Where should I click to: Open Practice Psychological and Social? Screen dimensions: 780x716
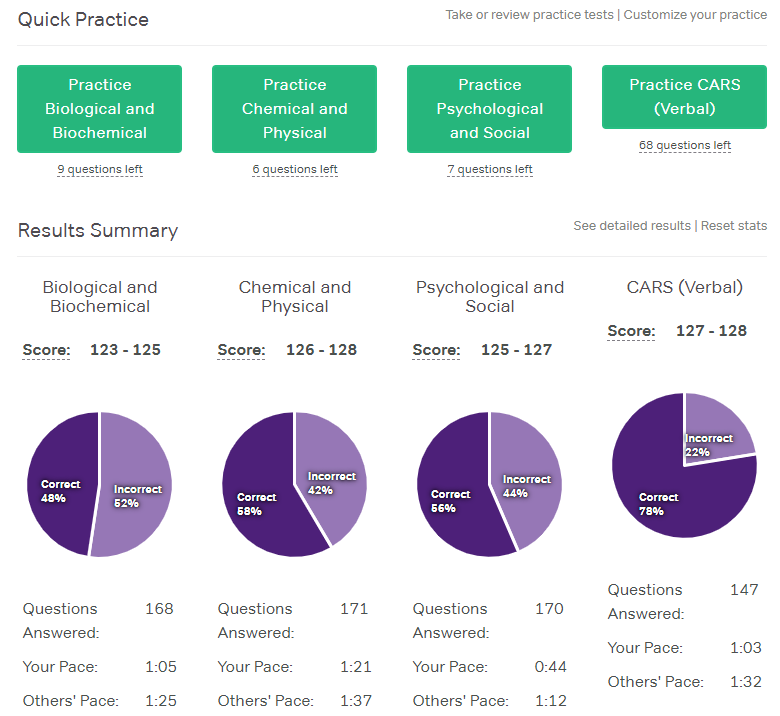pyautogui.click(x=489, y=109)
